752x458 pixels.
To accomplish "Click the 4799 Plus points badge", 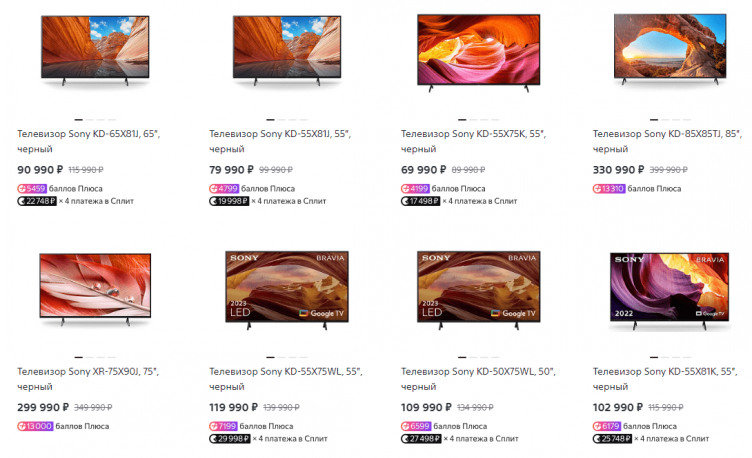I will (224, 188).
